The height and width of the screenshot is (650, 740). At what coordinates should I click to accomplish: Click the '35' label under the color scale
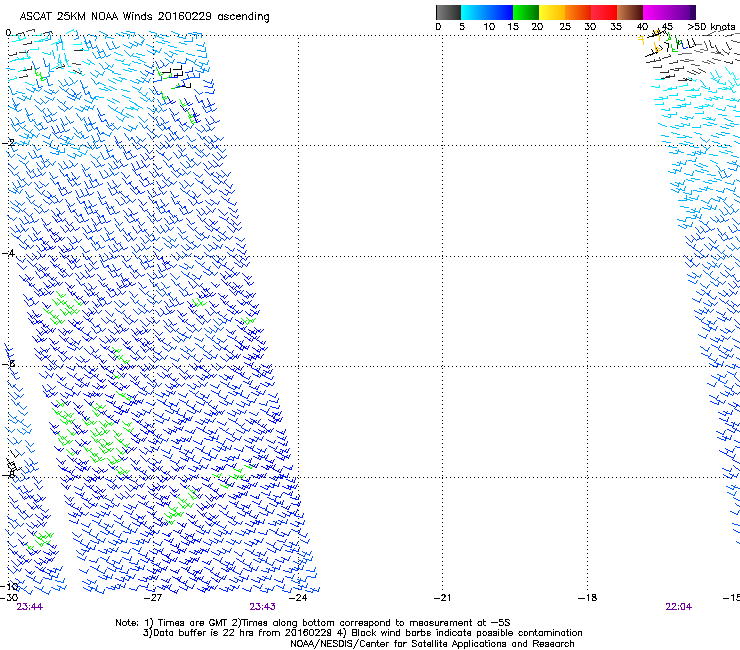pyautogui.click(x=616, y=27)
